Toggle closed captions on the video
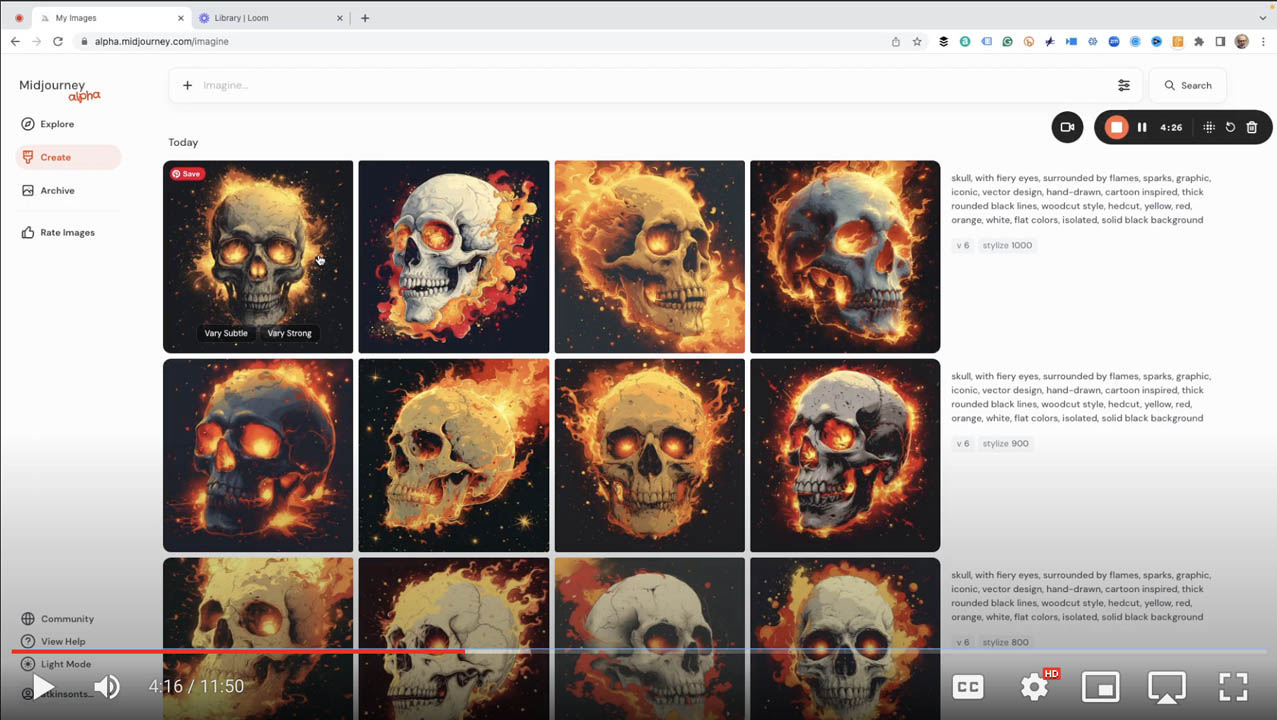The image size is (1277, 720). (x=967, y=686)
